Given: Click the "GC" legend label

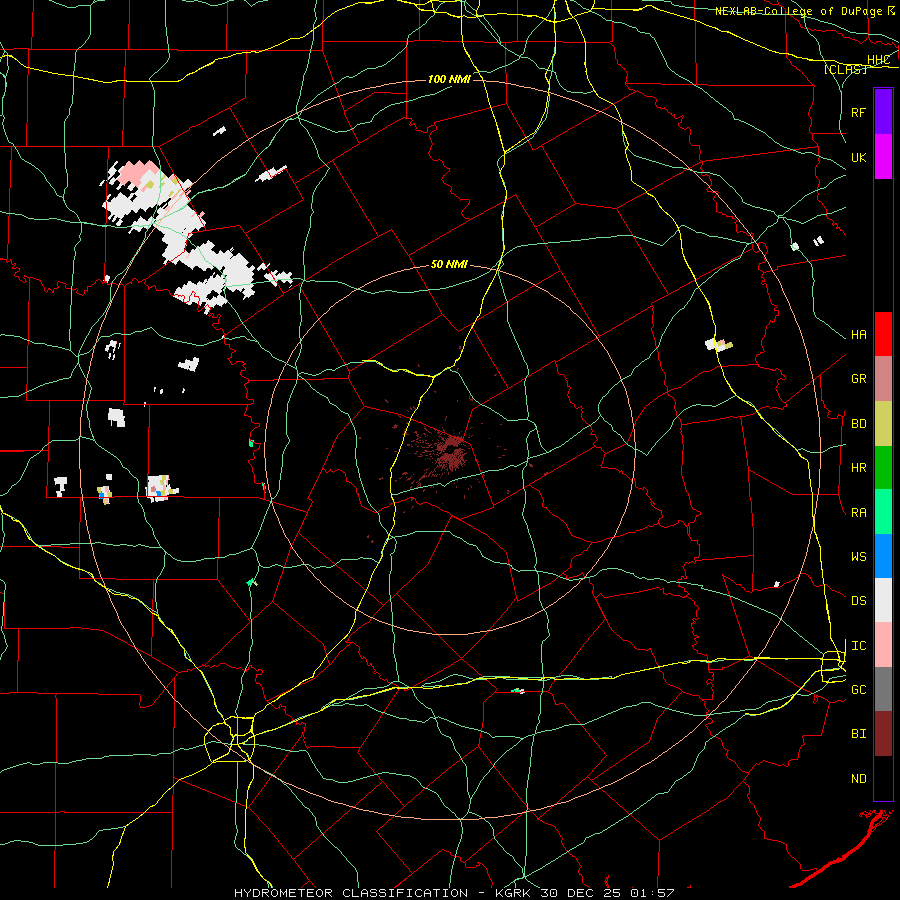Looking at the screenshot, I should (x=859, y=689).
